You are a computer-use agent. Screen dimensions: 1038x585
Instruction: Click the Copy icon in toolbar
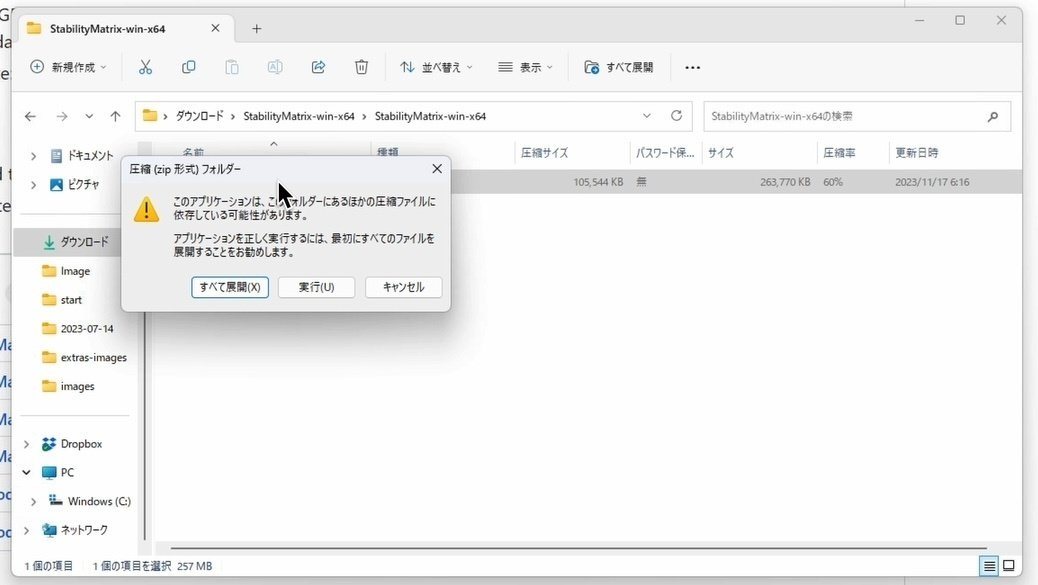point(188,67)
